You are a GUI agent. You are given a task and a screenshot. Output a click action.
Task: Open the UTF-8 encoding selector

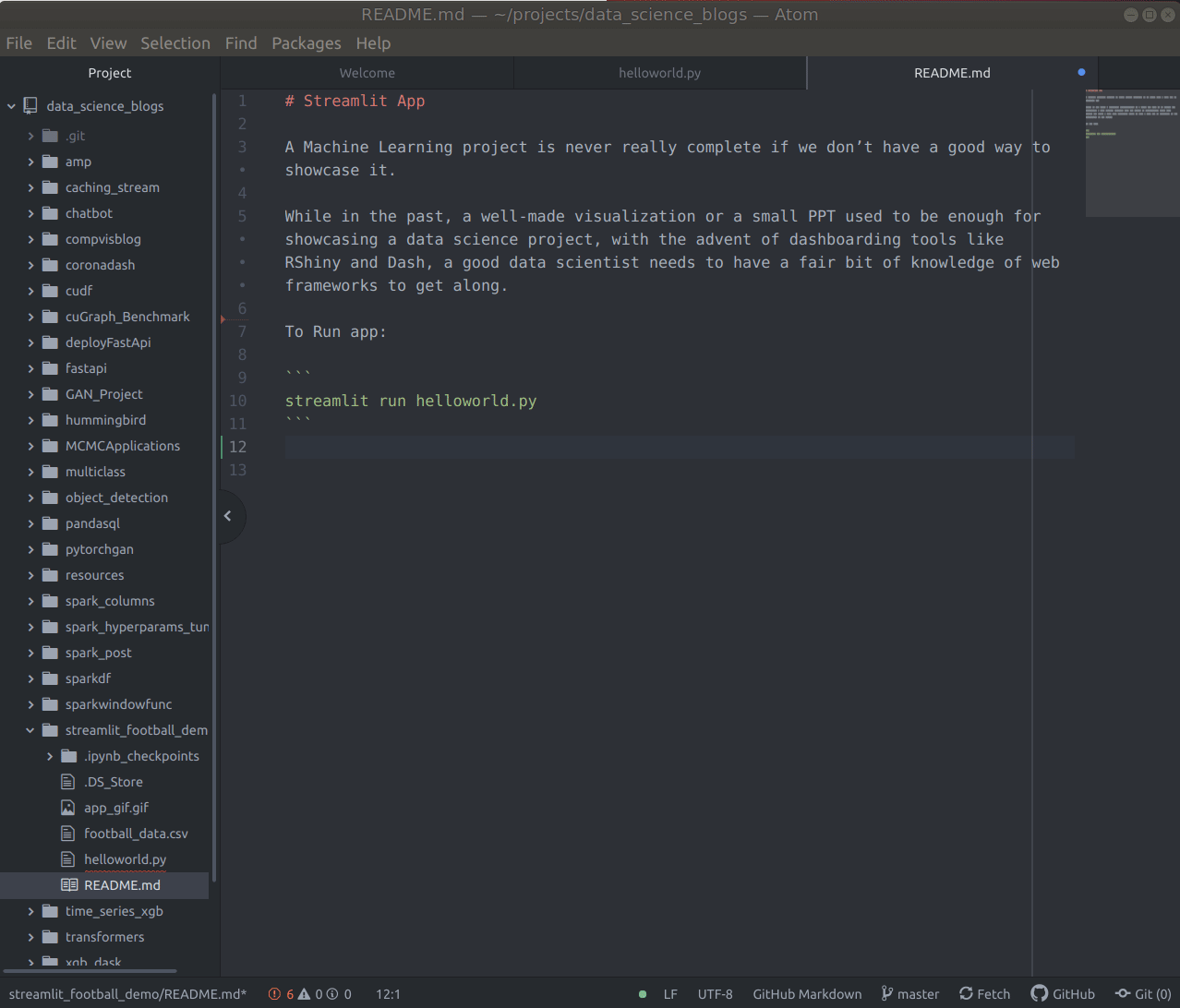tap(715, 994)
